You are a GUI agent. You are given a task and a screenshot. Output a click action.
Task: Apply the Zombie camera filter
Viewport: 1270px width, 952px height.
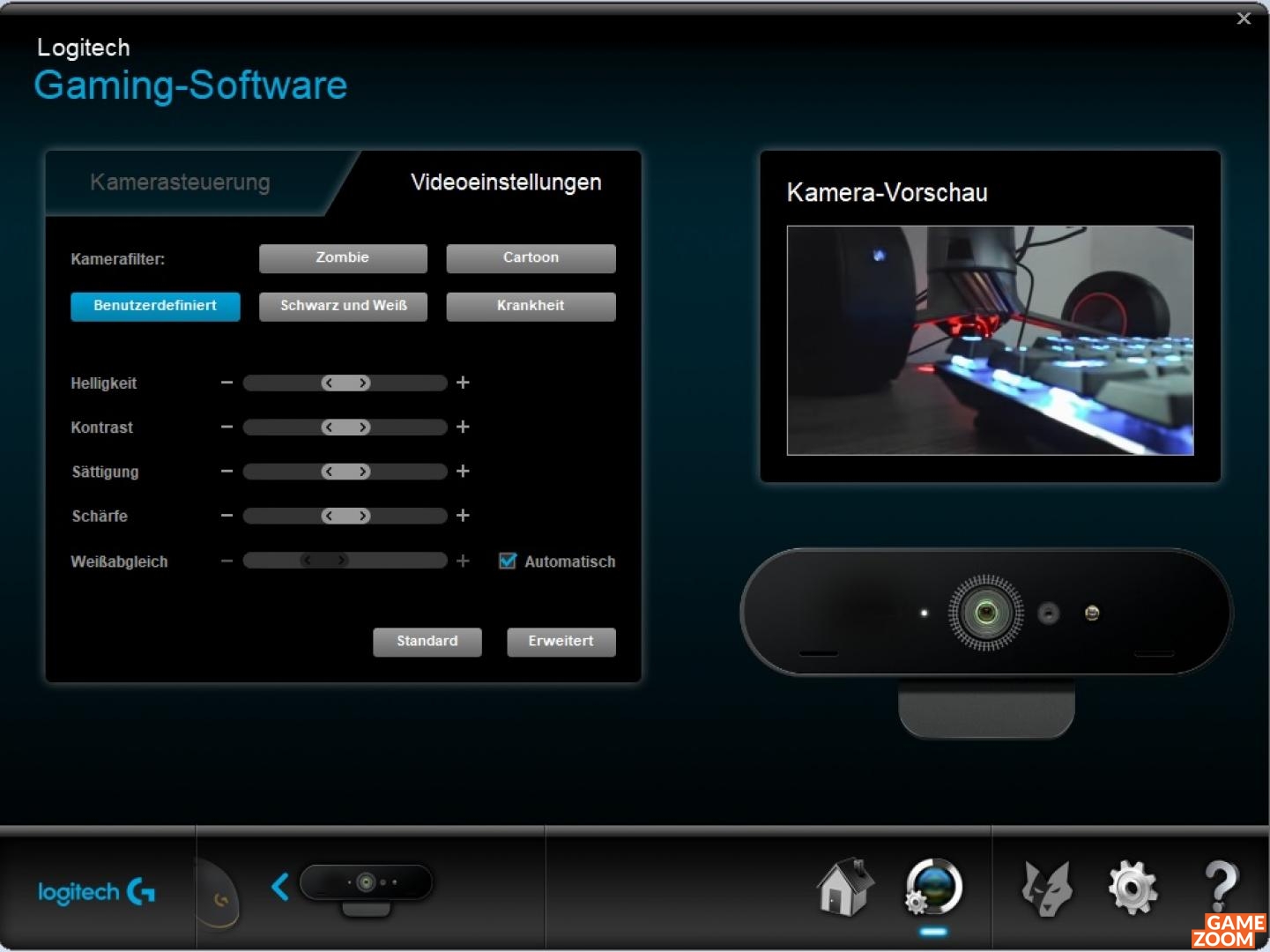pyautogui.click(x=343, y=258)
